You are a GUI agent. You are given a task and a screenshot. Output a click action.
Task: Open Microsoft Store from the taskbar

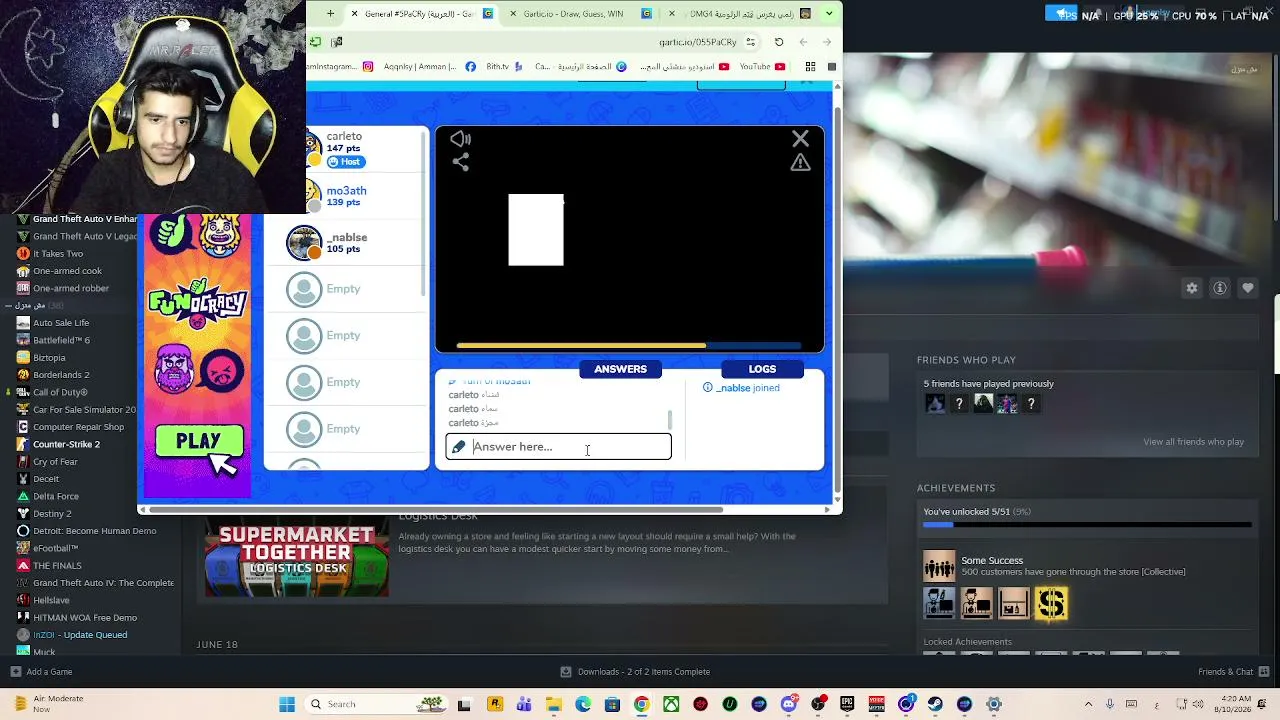point(612,704)
